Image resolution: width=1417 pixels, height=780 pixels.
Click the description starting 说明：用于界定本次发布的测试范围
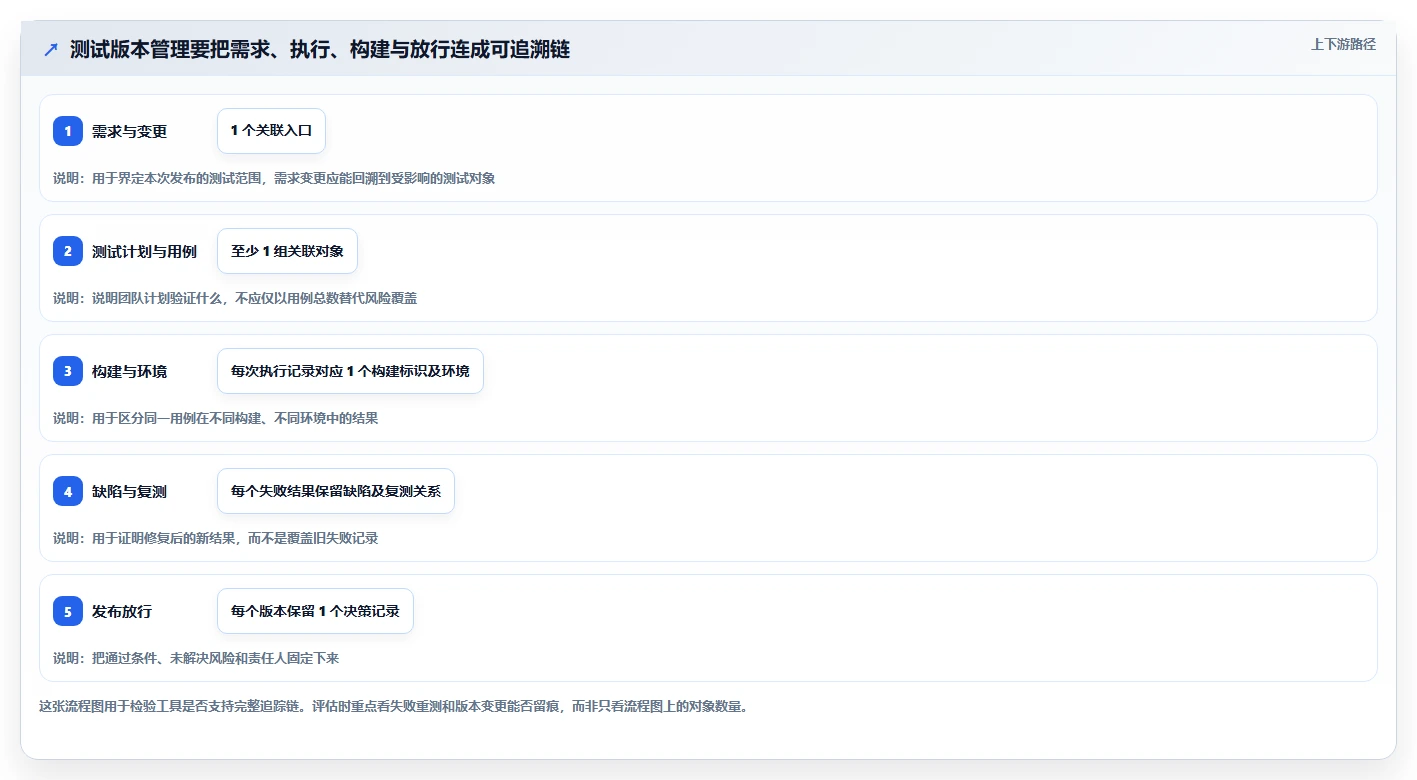tap(274, 178)
